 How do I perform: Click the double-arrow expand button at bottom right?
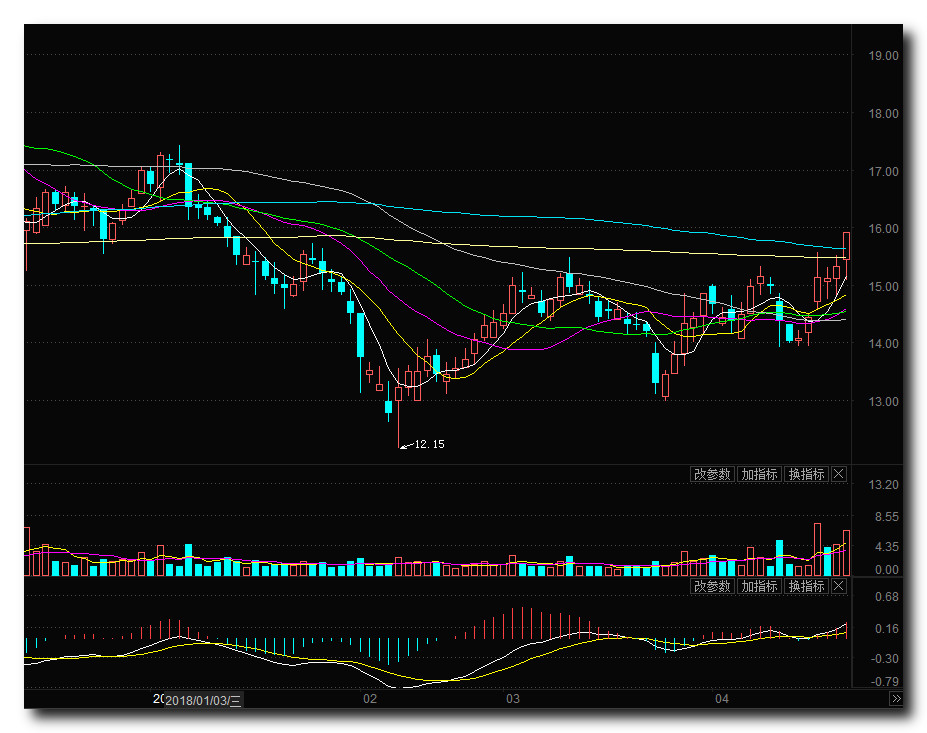[x=895, y=699]
